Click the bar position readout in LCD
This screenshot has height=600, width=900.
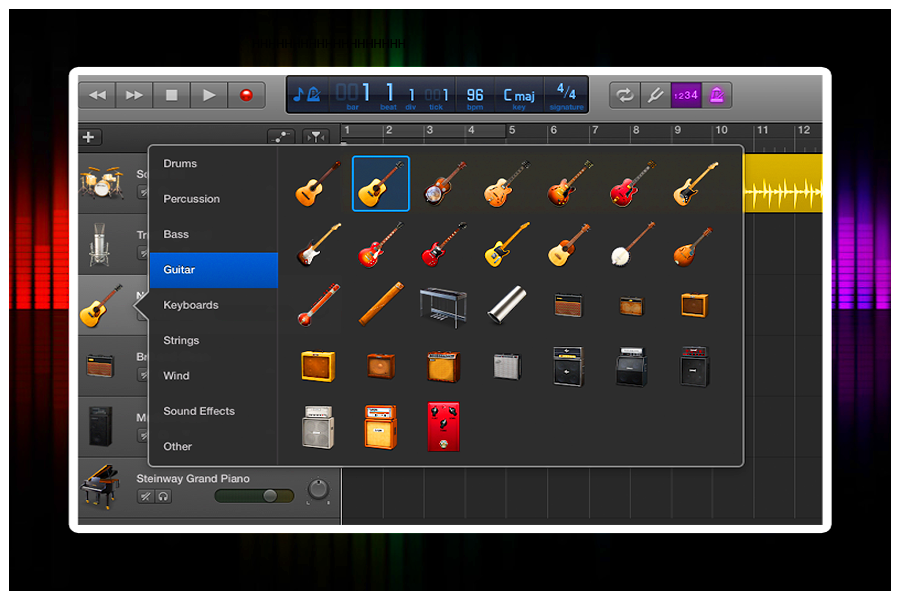tap(352, 95)
